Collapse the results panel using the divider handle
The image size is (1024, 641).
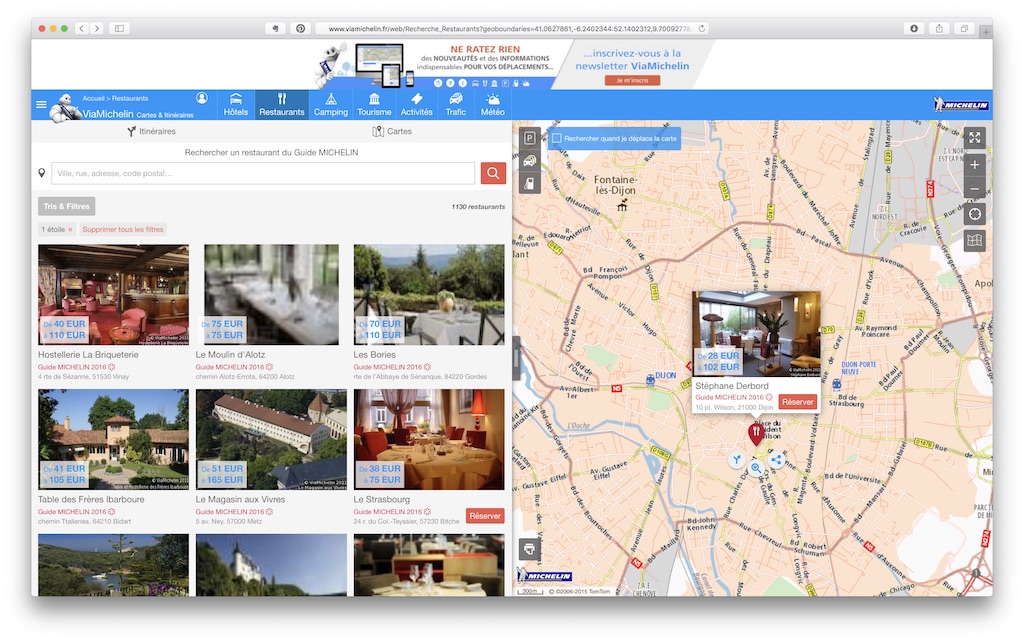(x=516, y=357)
